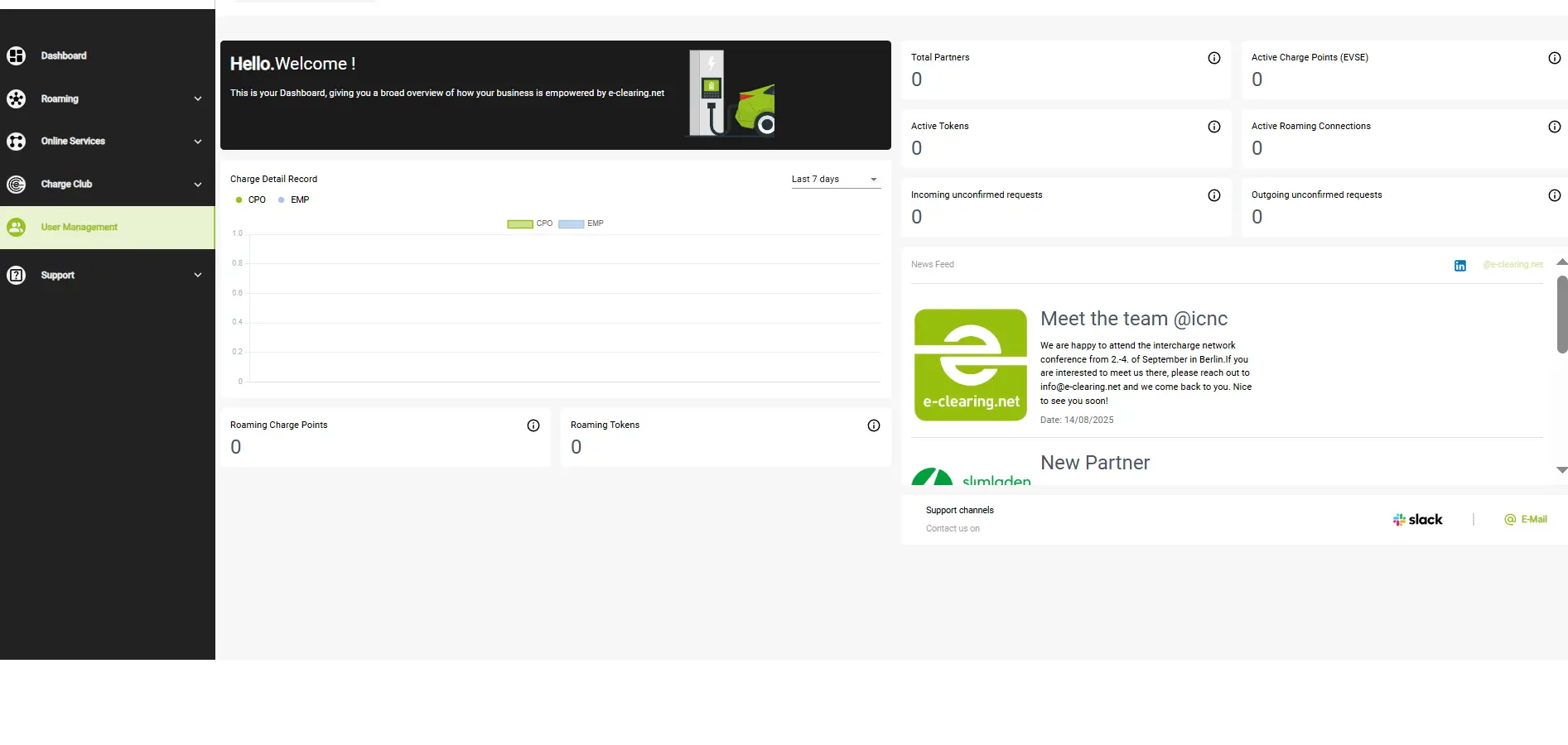
Task: Click the News Feed scrollbar thumb
Action: tap(1561, 315)
